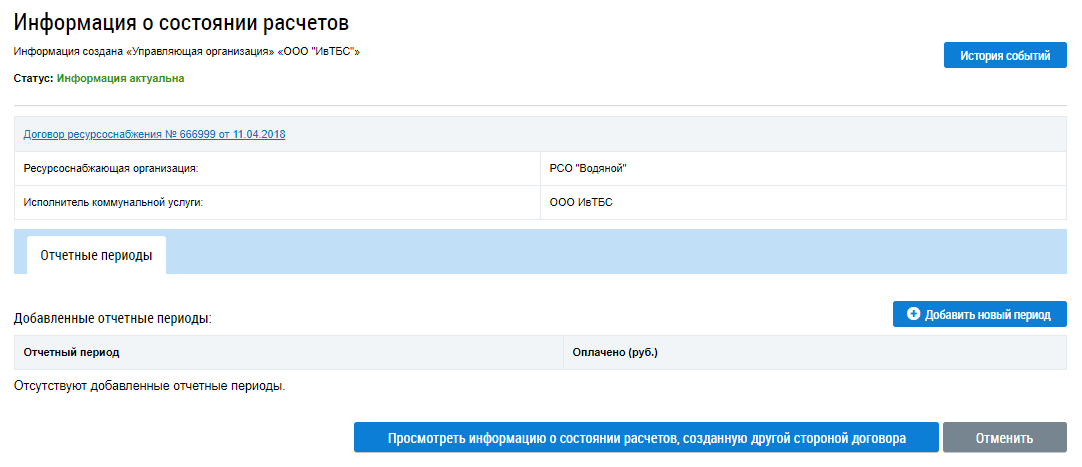Switch to the Отчетные периоды tab
The height and width of the screenshot is (467, 1082).
pos(96,256)
